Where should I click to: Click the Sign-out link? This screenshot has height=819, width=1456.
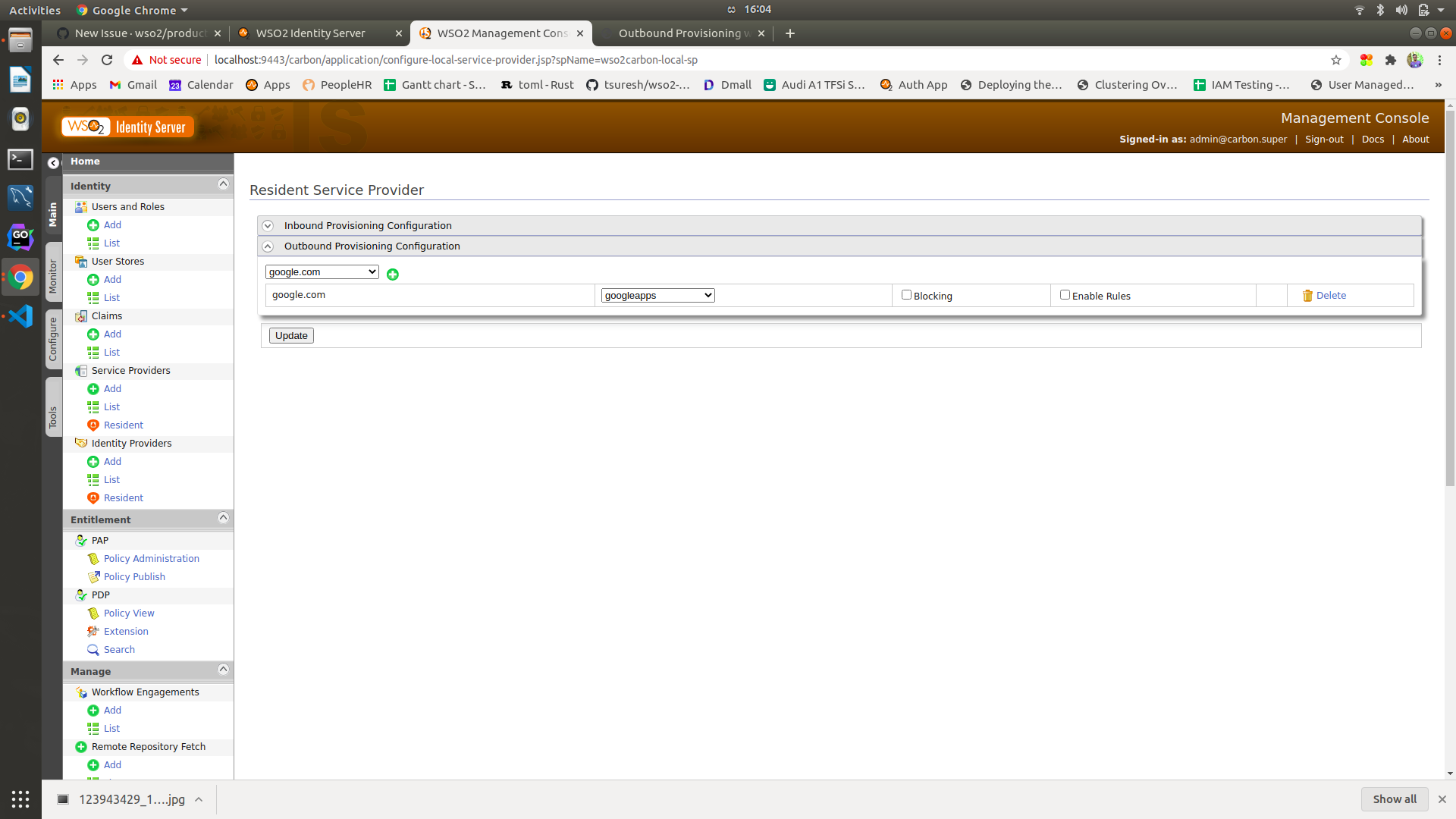(1323, 139)
